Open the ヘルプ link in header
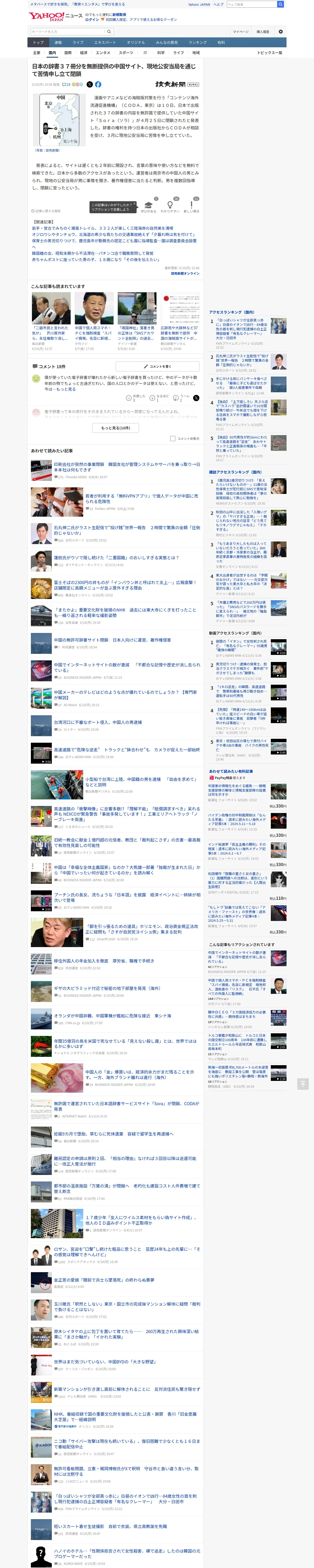This screenshot has height=1568, width=314. point(218,4)
